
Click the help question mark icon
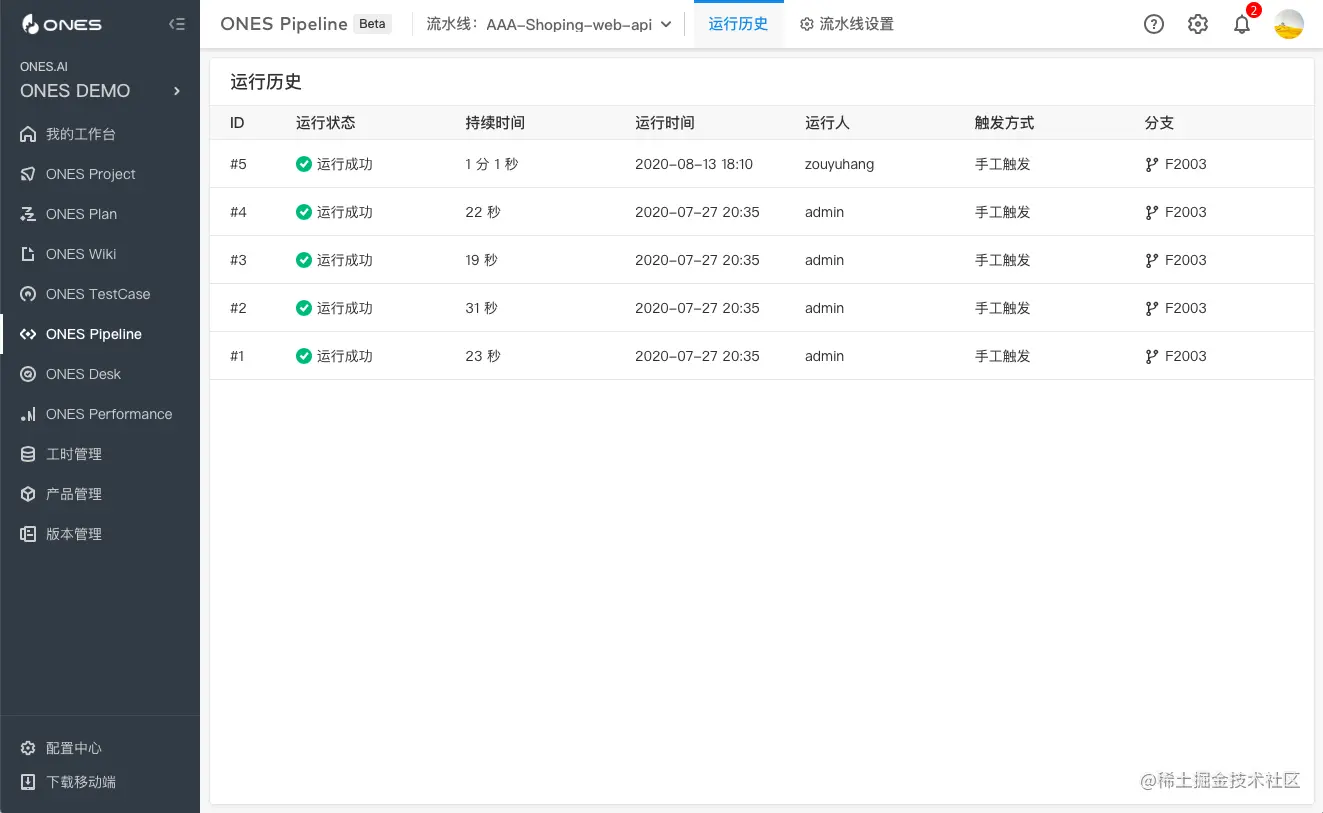click(x=1154, y=23)
